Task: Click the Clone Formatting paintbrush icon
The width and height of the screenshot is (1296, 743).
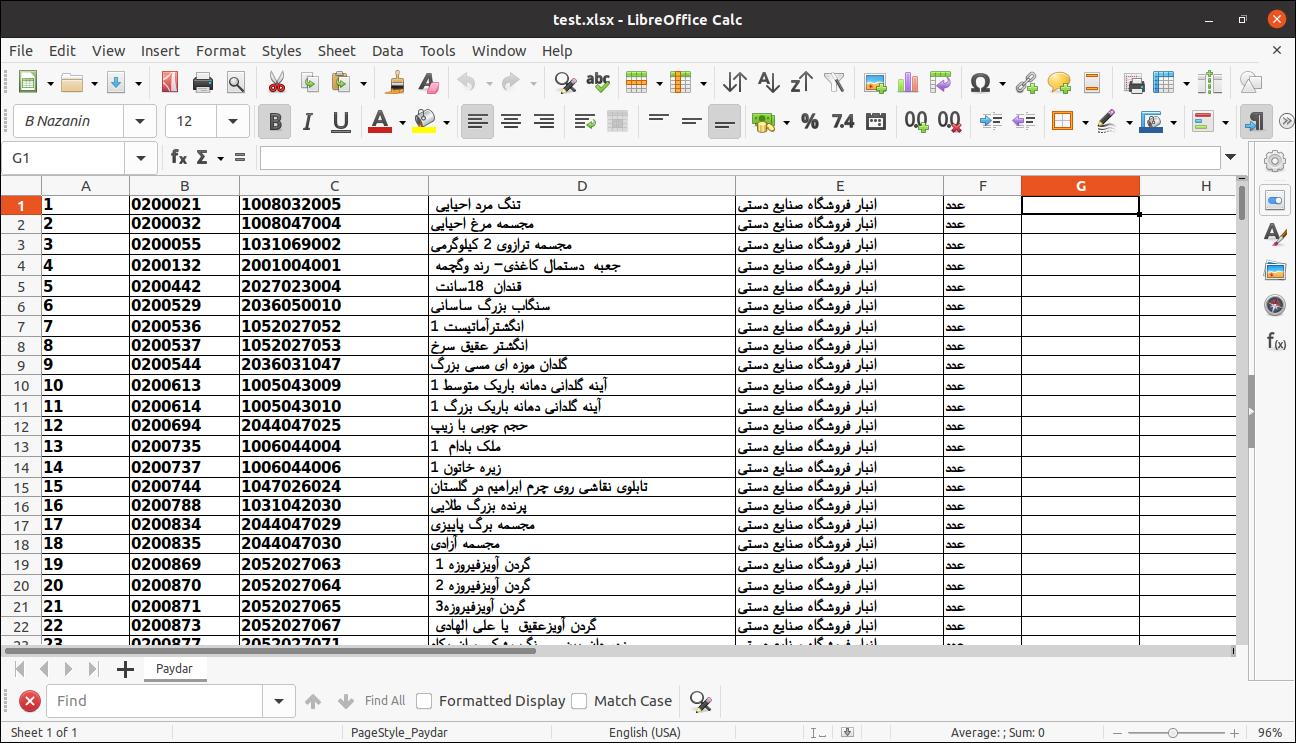Action: (x=396, y=83)
